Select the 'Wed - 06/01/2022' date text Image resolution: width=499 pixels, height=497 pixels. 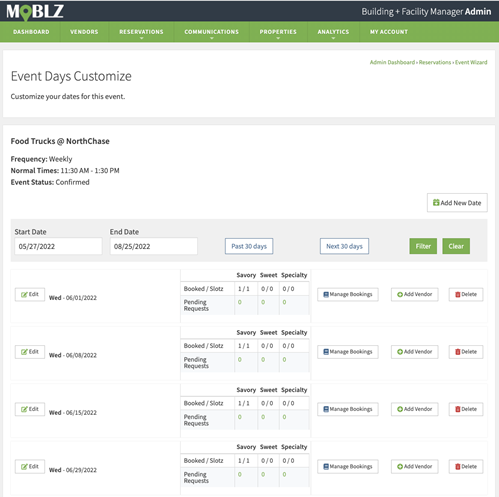click(73, 298)
